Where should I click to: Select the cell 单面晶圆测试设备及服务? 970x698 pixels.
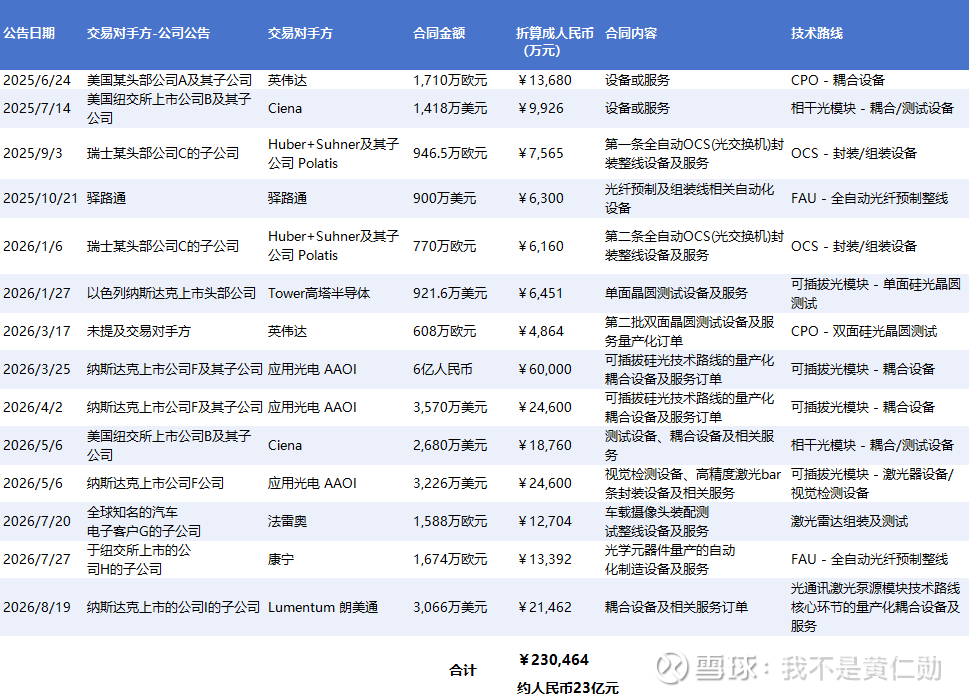676,293
